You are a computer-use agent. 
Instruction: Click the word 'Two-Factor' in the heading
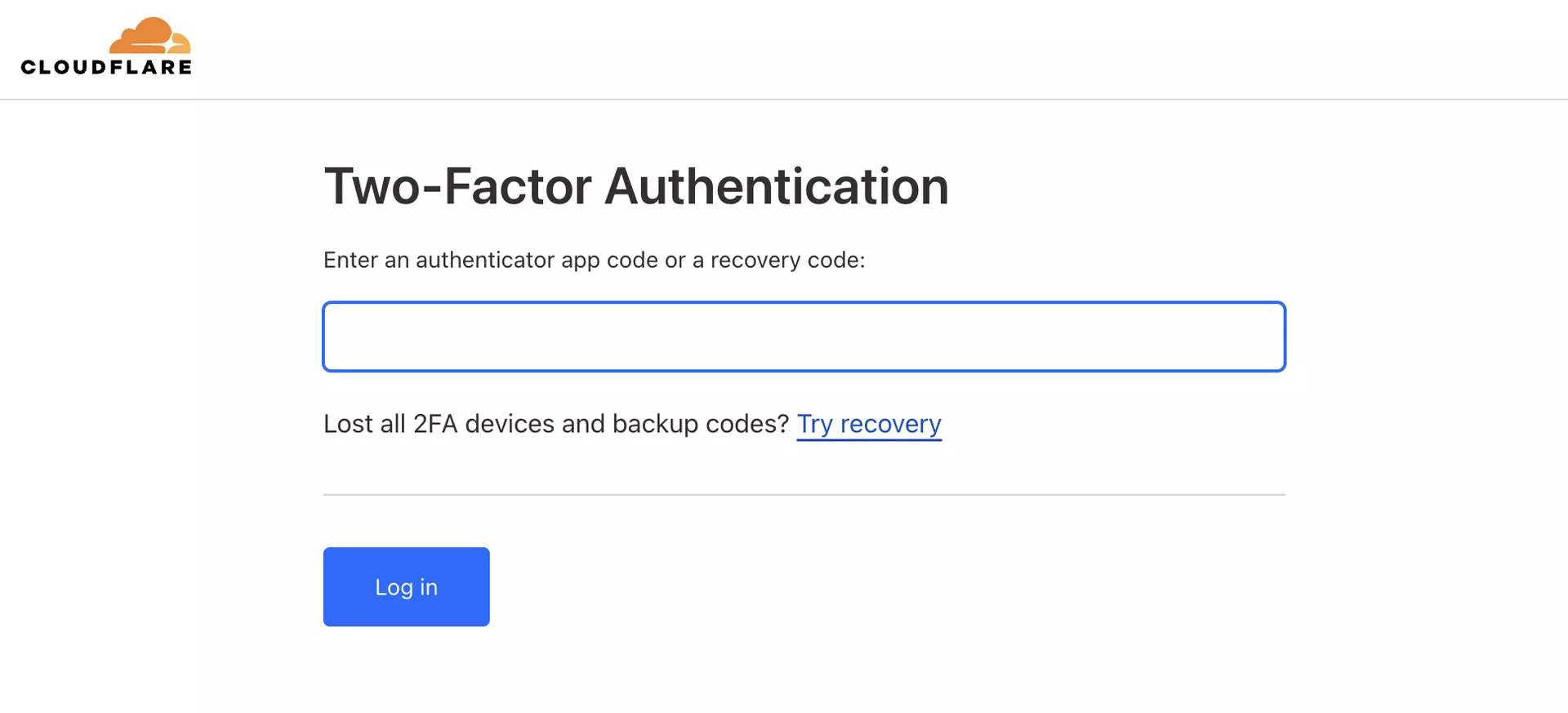(x=457, y=186)
